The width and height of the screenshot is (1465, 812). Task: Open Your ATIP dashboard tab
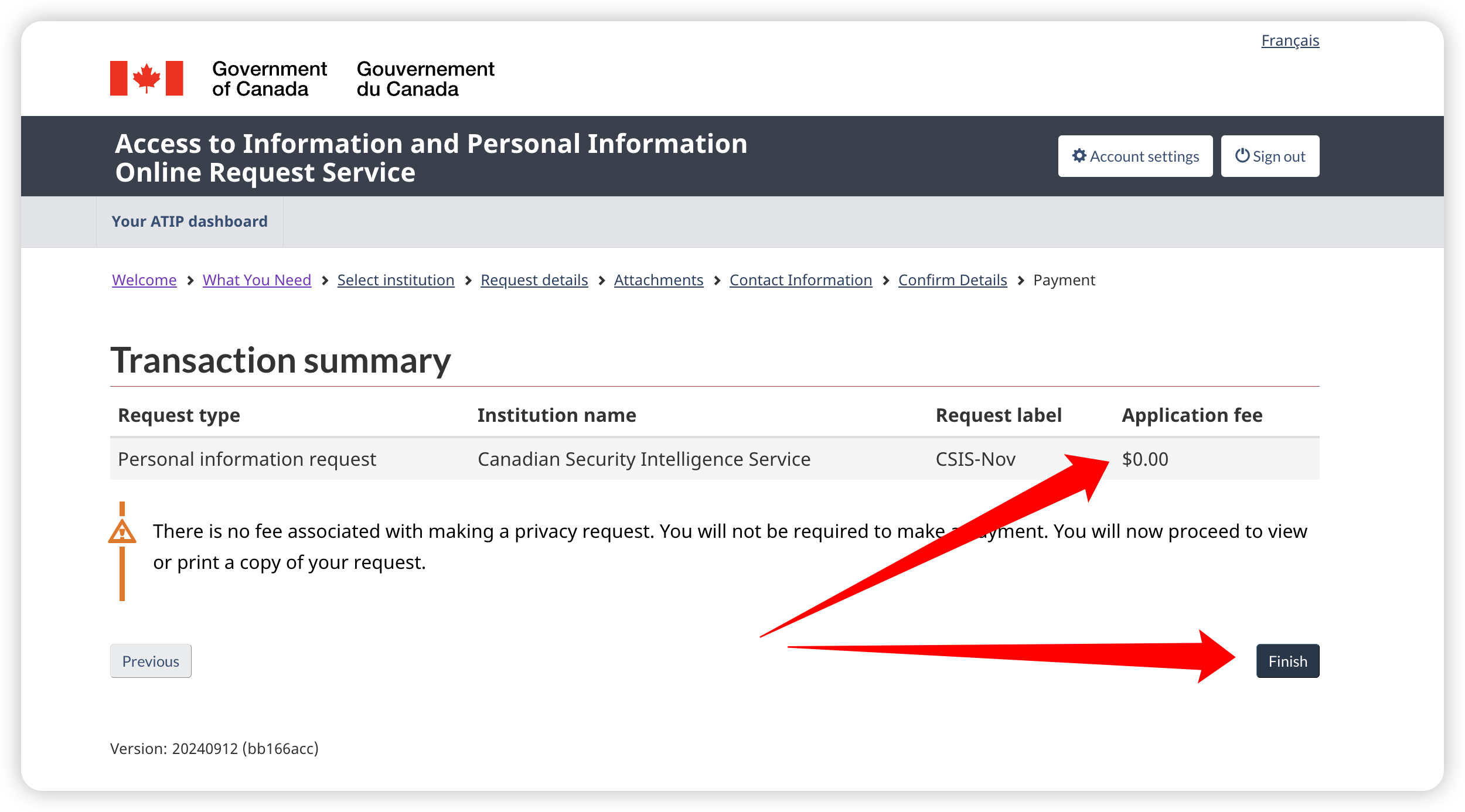click(190, 221)
